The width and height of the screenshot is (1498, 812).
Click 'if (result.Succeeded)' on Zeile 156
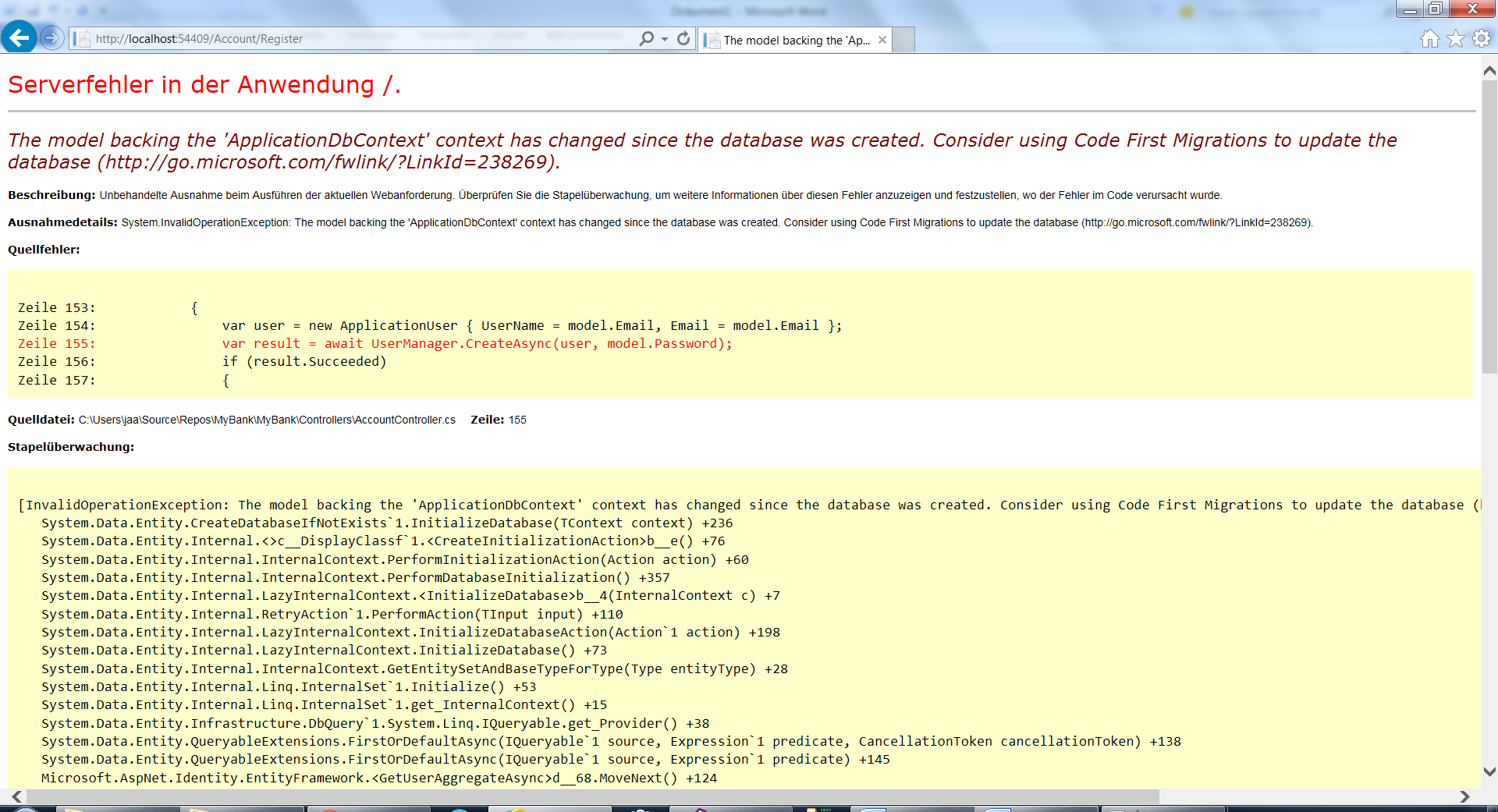304,361
